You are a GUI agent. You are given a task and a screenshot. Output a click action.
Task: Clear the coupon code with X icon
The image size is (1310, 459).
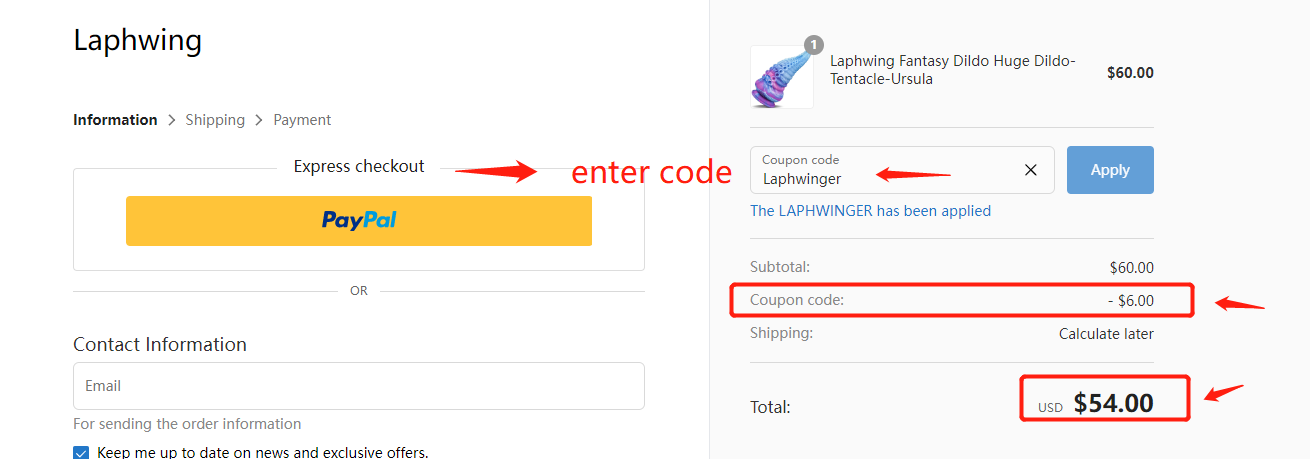[x=1030, y=170]
